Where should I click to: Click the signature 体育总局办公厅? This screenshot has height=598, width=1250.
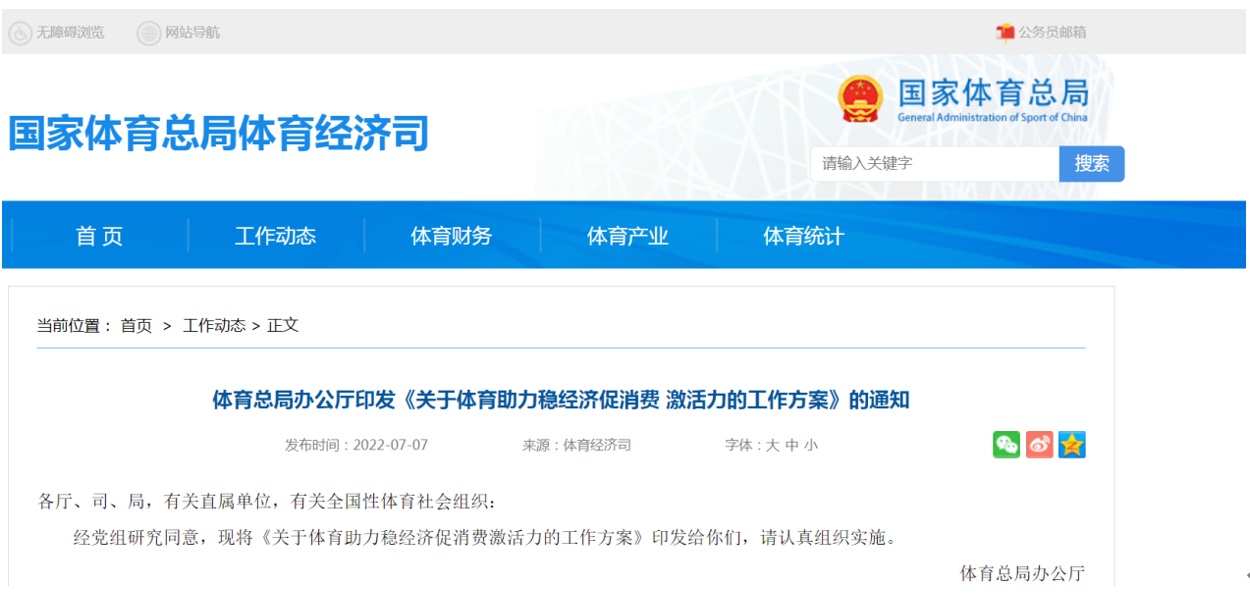1022,573
